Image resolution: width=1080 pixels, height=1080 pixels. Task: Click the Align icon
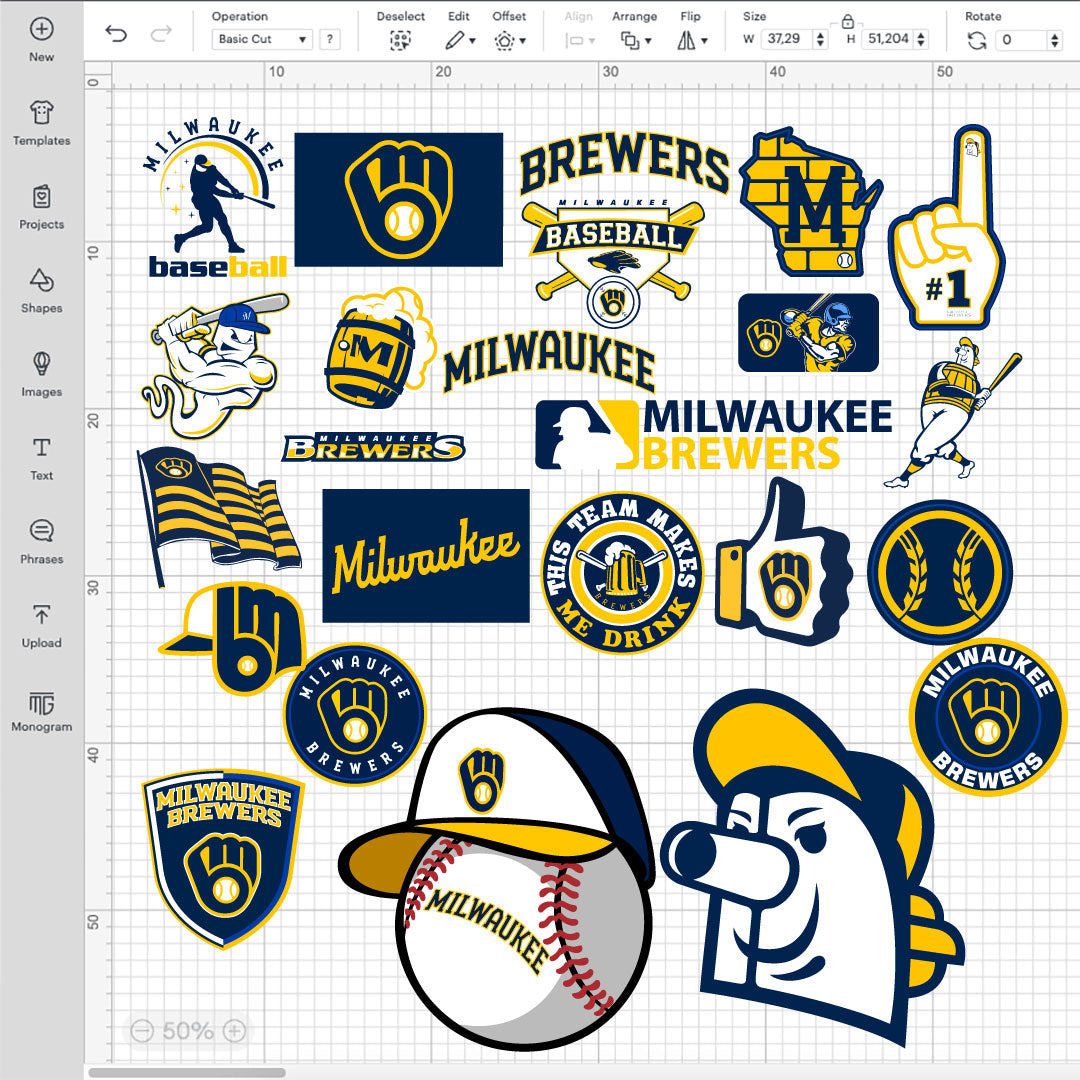coord(574,41)
